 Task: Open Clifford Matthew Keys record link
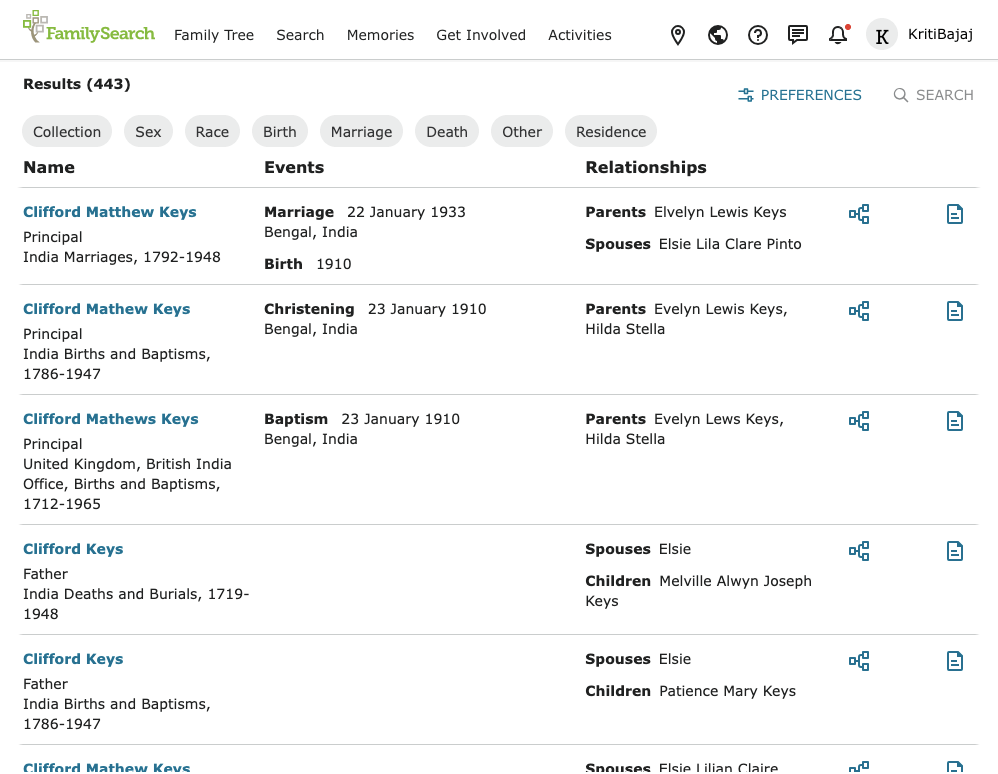(x=110, y=212)
